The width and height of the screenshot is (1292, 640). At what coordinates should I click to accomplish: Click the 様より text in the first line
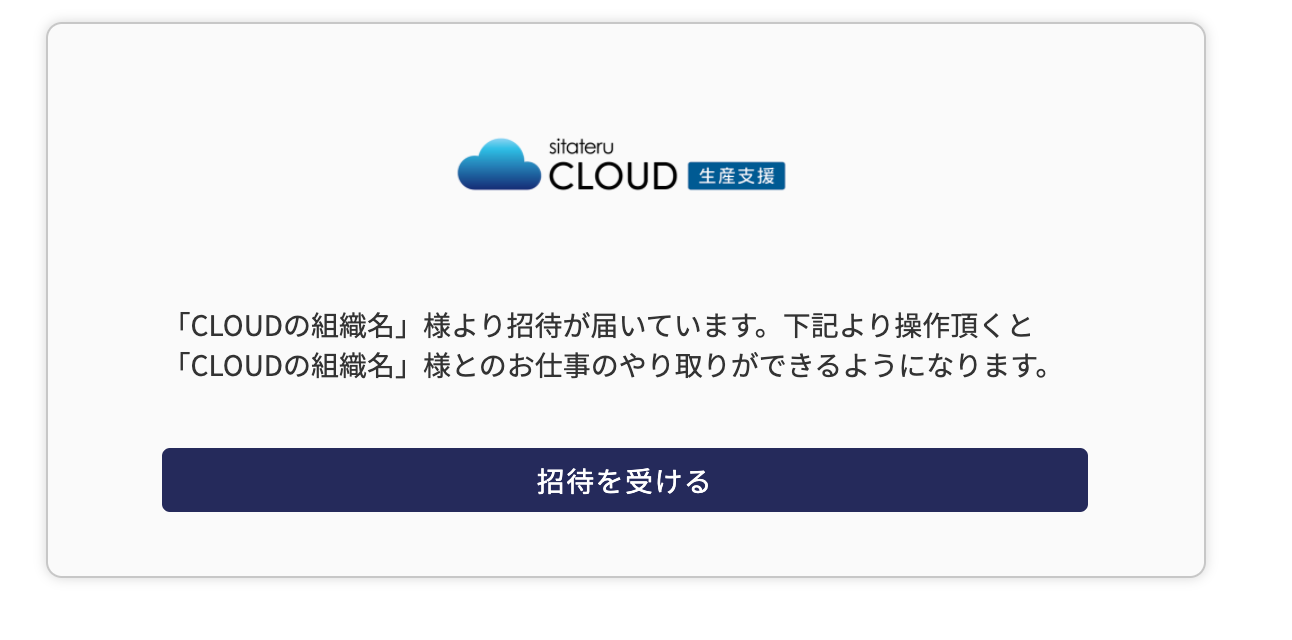click(464, 327)
